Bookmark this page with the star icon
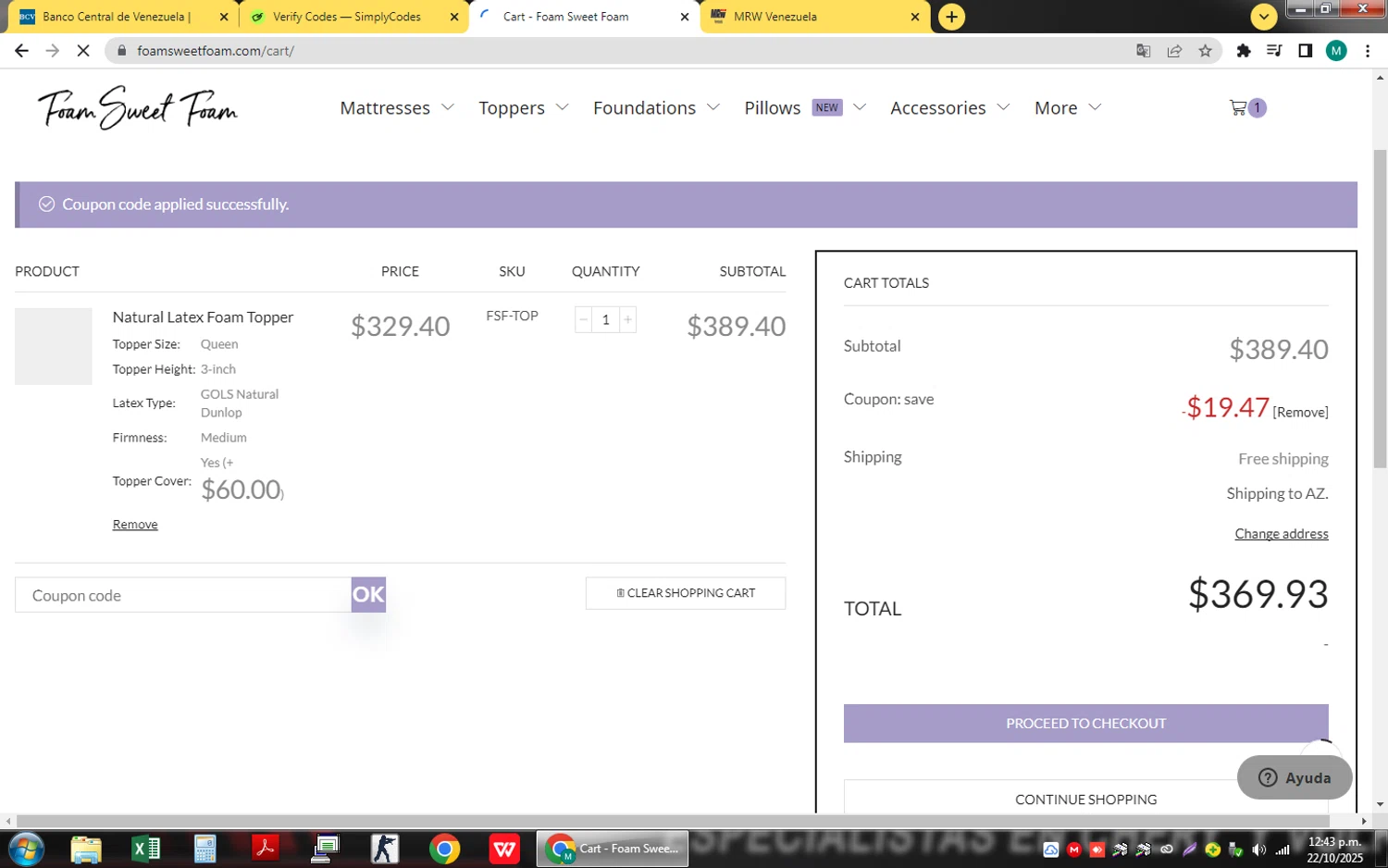 click(x=1205, y=51)
